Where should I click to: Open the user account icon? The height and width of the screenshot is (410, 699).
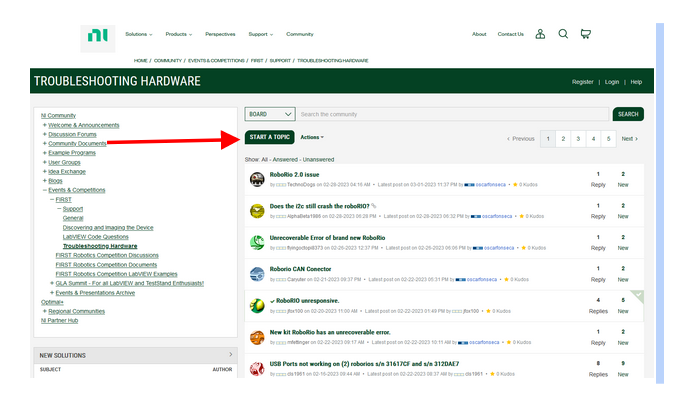point(540,34)
